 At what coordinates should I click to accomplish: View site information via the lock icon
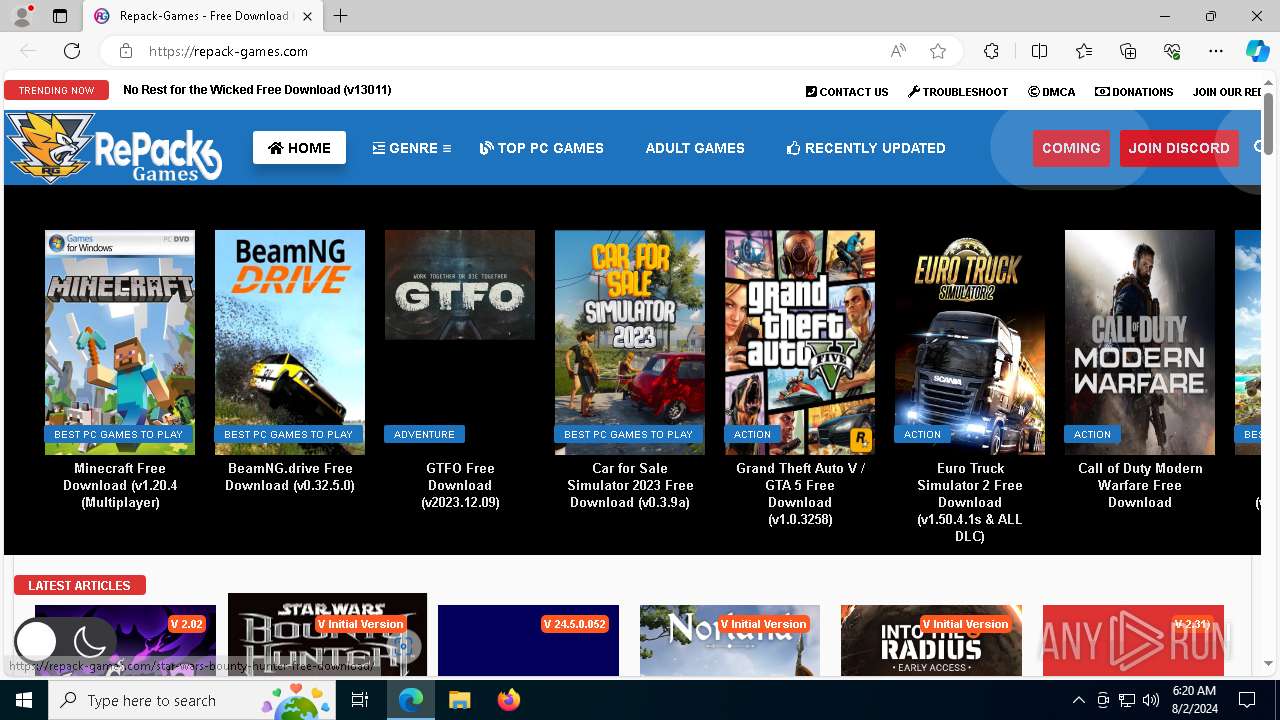coord(126,51)
